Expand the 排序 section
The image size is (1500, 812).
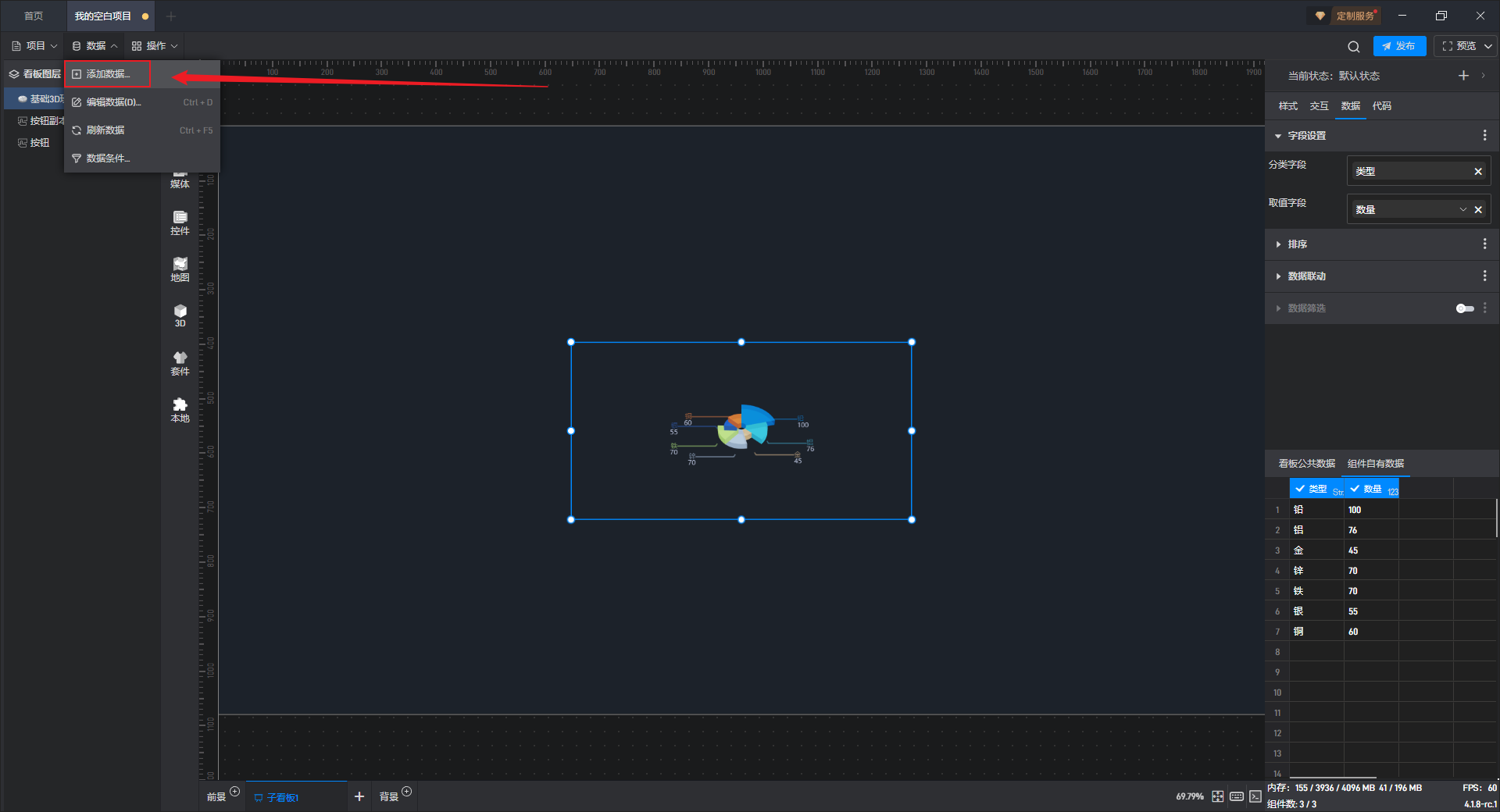(x=1278, y=244)
